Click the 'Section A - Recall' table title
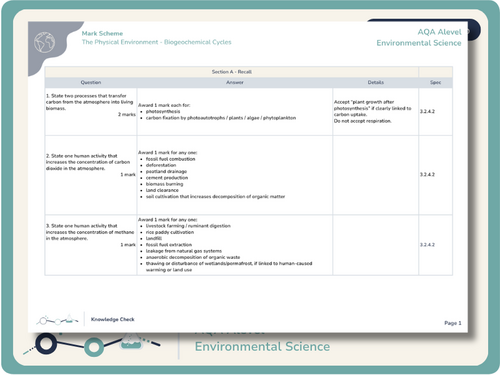Viewport: 500px width, 375px height. coord(232,72)
